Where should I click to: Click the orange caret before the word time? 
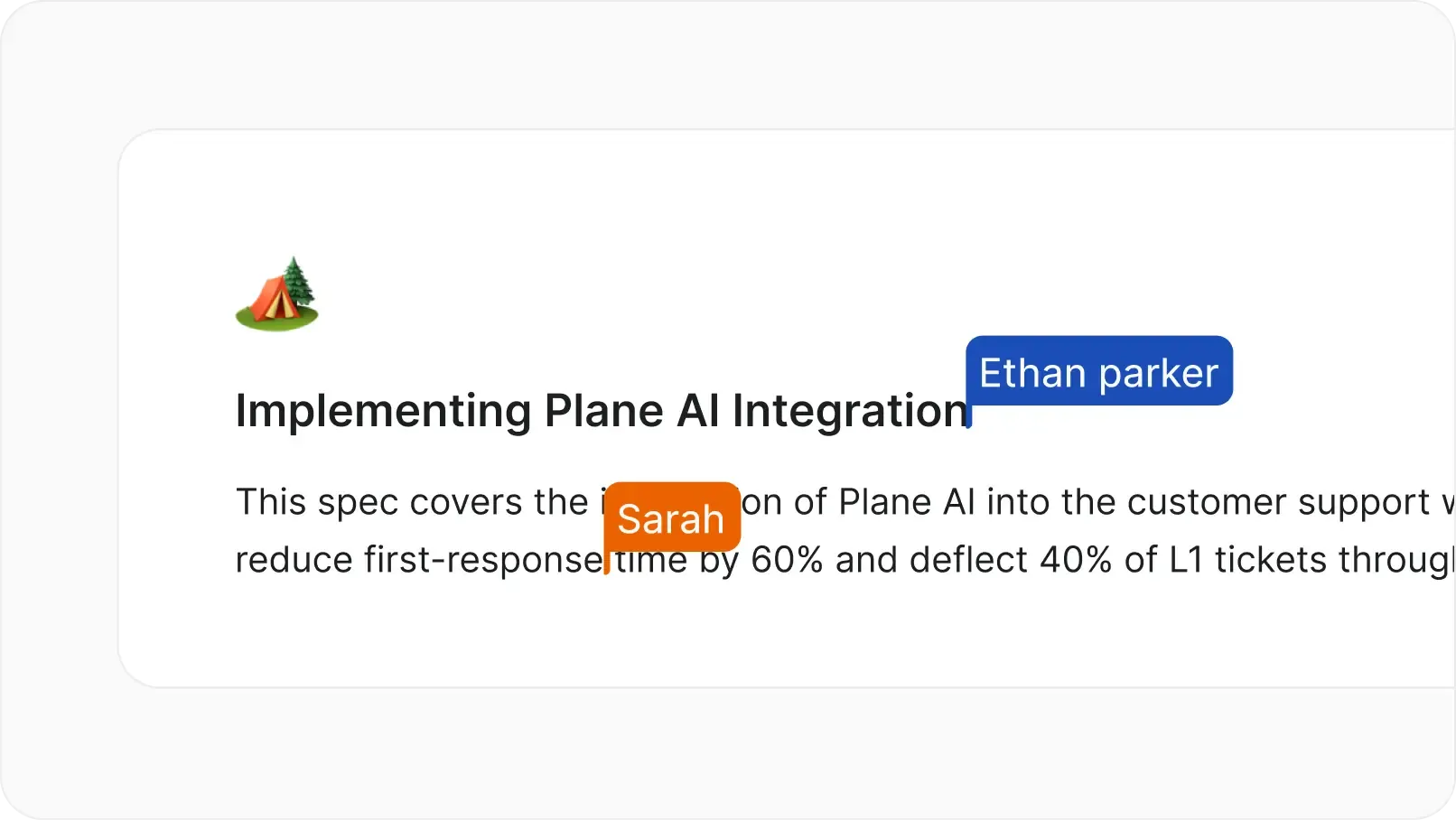click(607, 562)
